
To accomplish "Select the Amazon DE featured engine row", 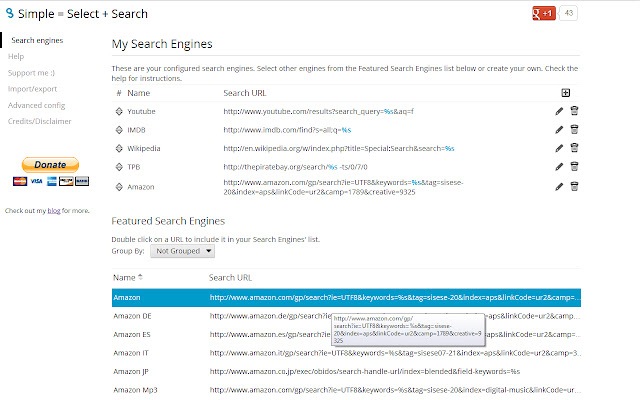I will pos(133,317).
